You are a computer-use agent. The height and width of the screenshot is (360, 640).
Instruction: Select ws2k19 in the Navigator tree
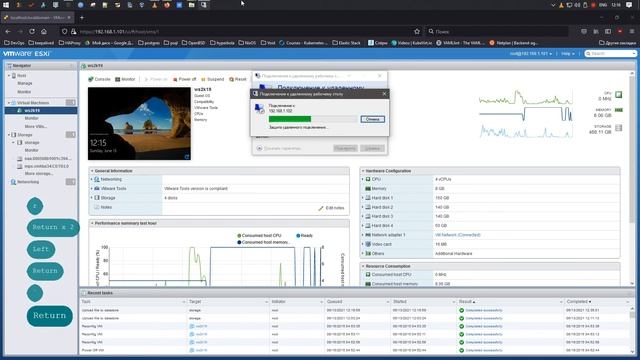(x=32, y=111)
